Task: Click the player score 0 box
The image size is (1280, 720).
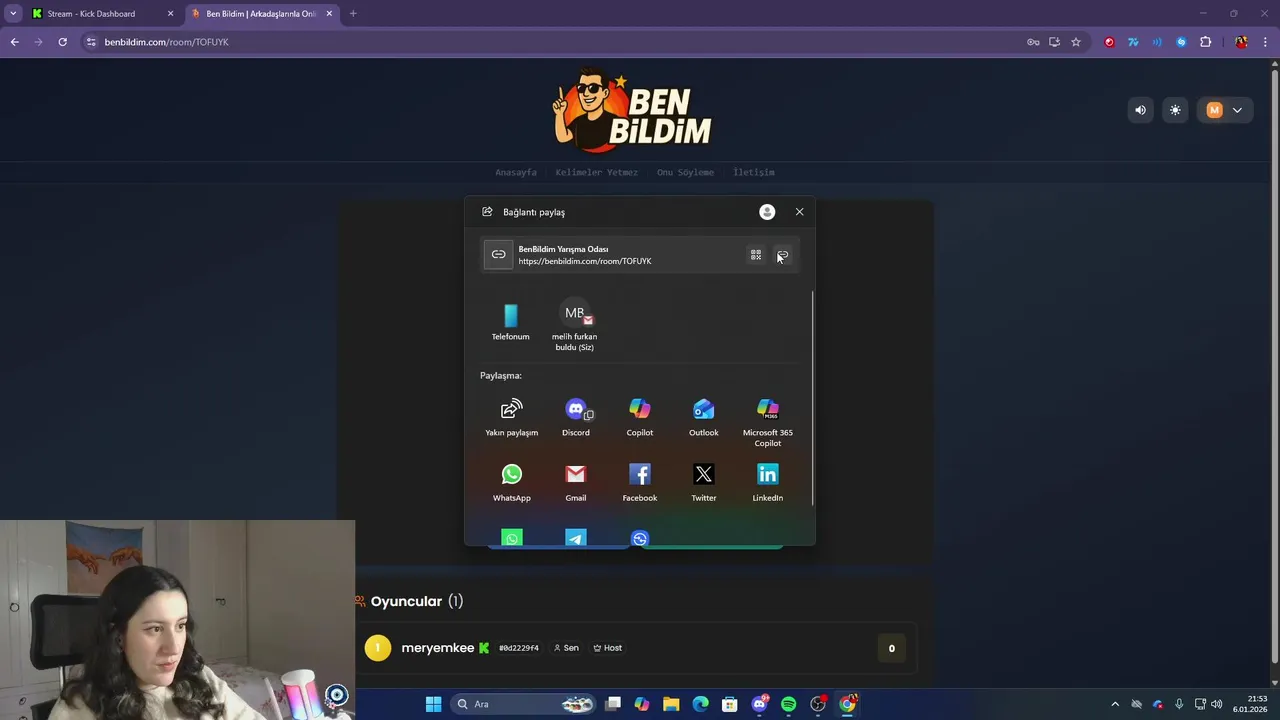Action: pyautogui.click(x=892, y=648)
